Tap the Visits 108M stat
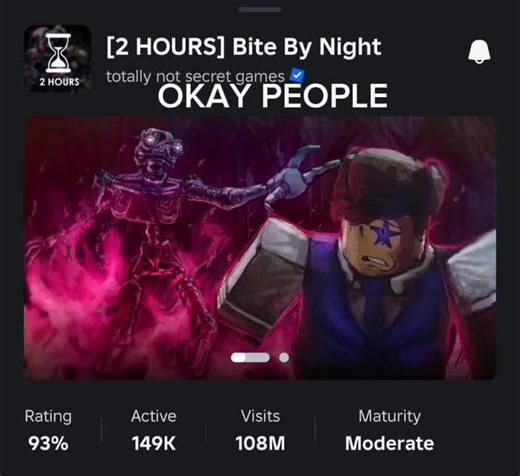This screenshot has width=520, height=476. tap(260, 430)
